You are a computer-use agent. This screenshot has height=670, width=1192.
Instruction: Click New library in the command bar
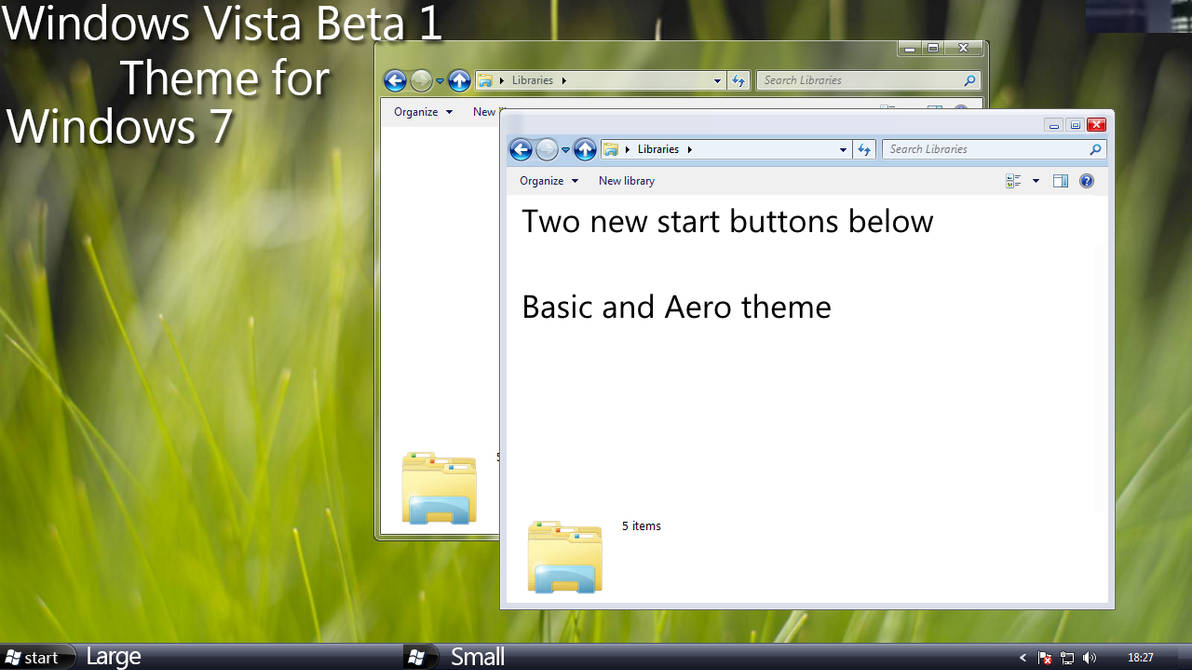click(x=626, y=181)
